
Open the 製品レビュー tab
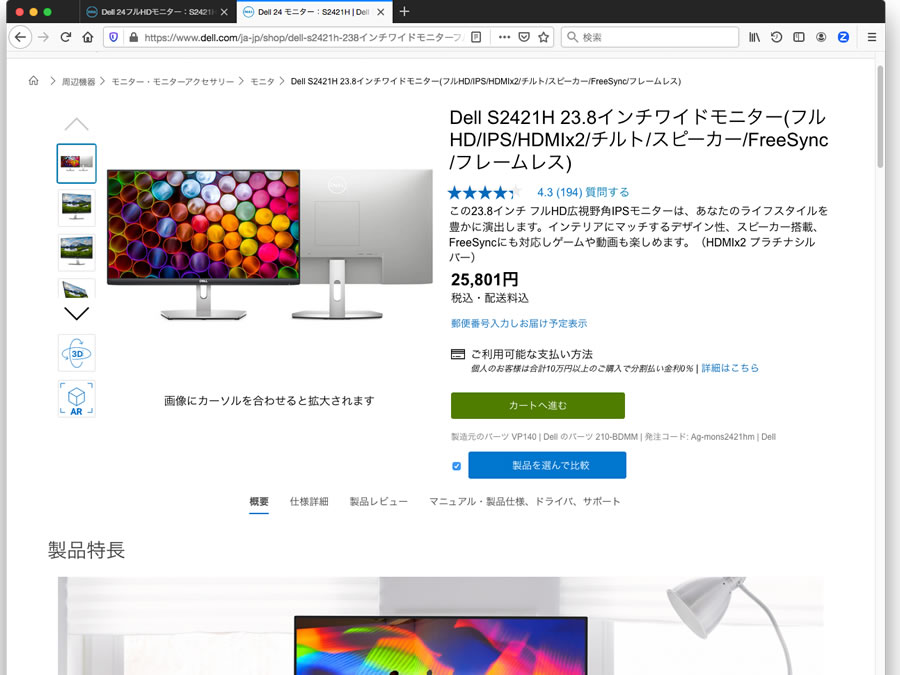click(x=379, y=501)
